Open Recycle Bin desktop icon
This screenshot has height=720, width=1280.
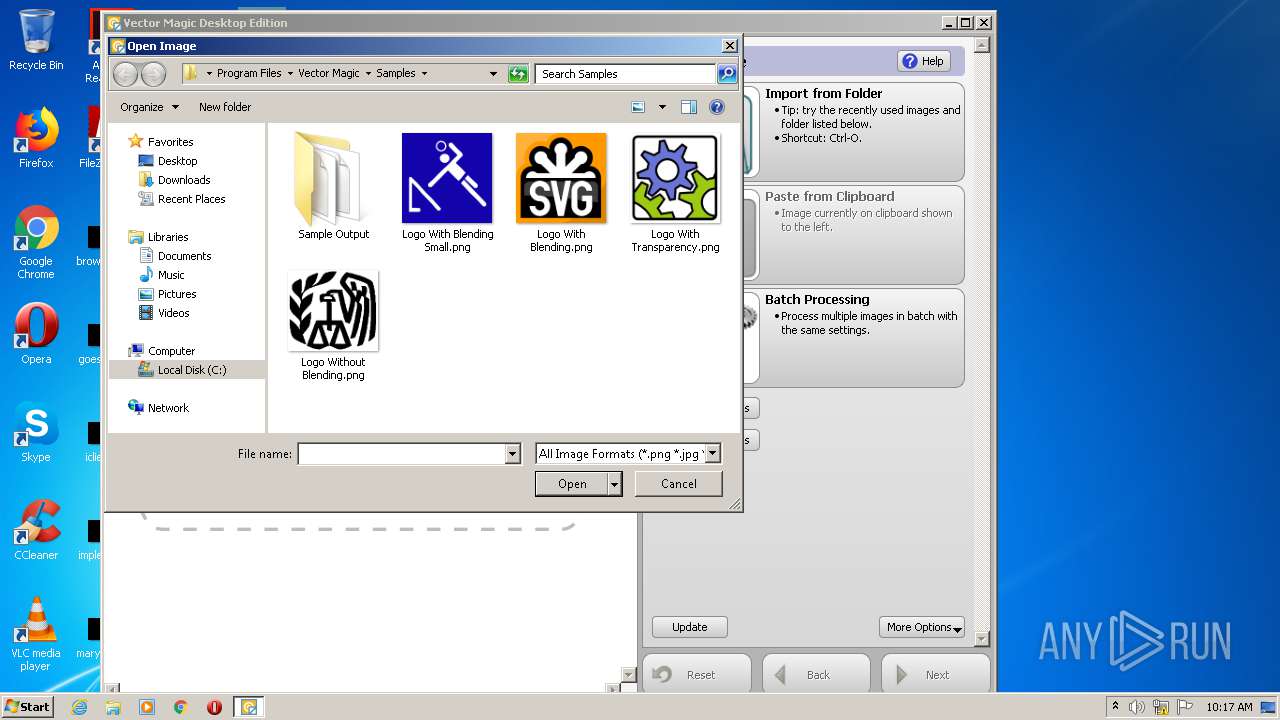coord(36,39)
